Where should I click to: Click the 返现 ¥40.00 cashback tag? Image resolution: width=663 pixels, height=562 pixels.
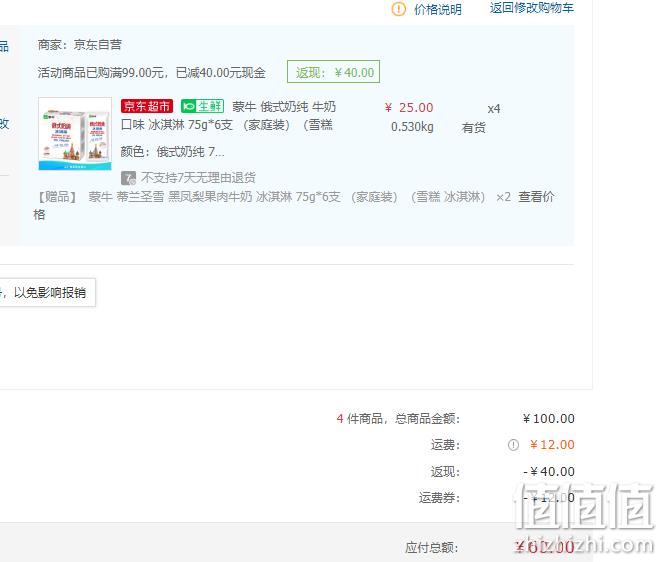(334, 72)
